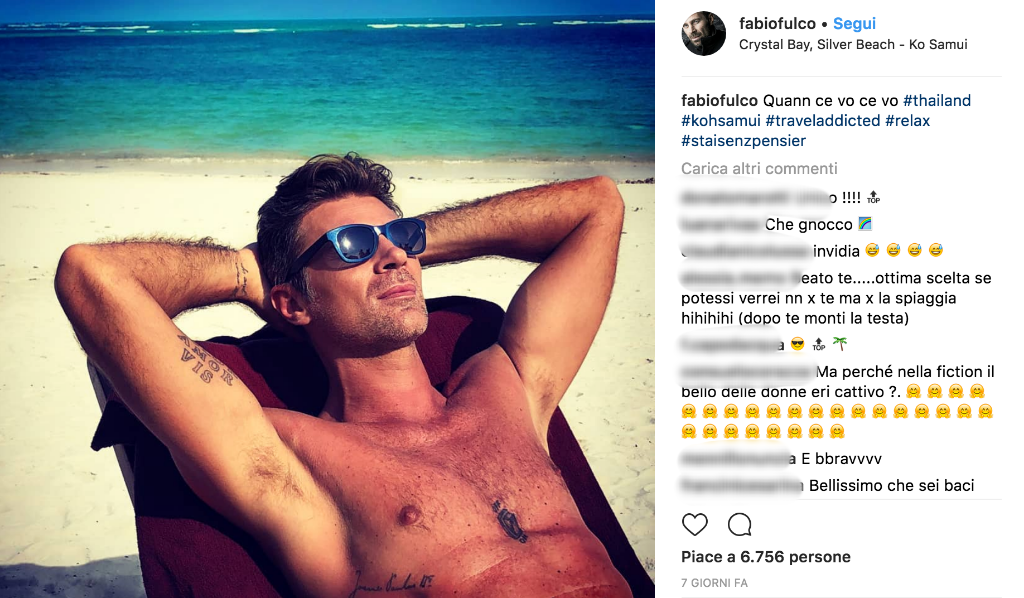Click fabiofulco username in the caption
The width and height of the screenshot is (1024, 598).
pos(720,101)
